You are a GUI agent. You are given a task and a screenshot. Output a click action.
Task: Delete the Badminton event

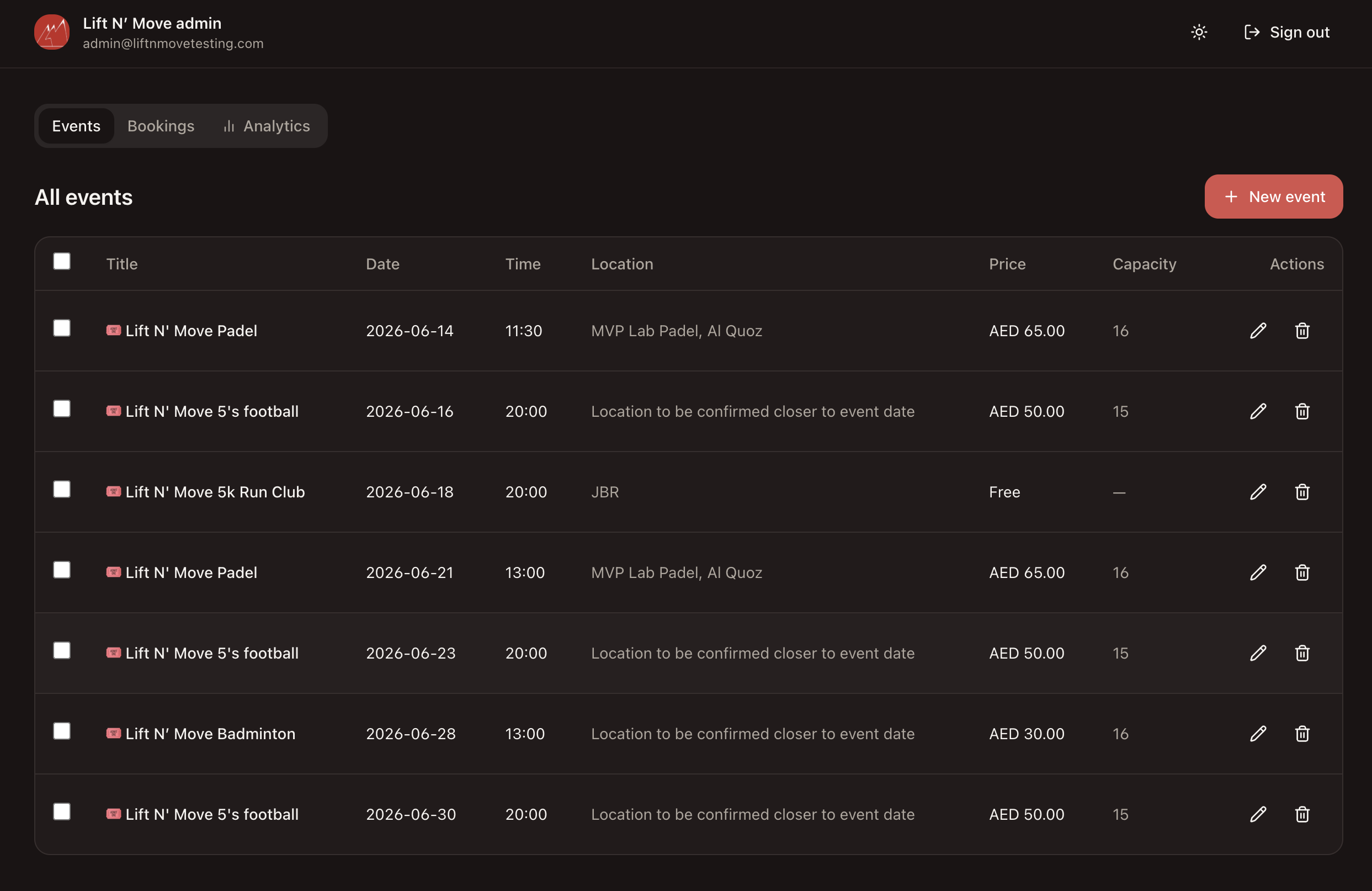(x=1302, y=734)
